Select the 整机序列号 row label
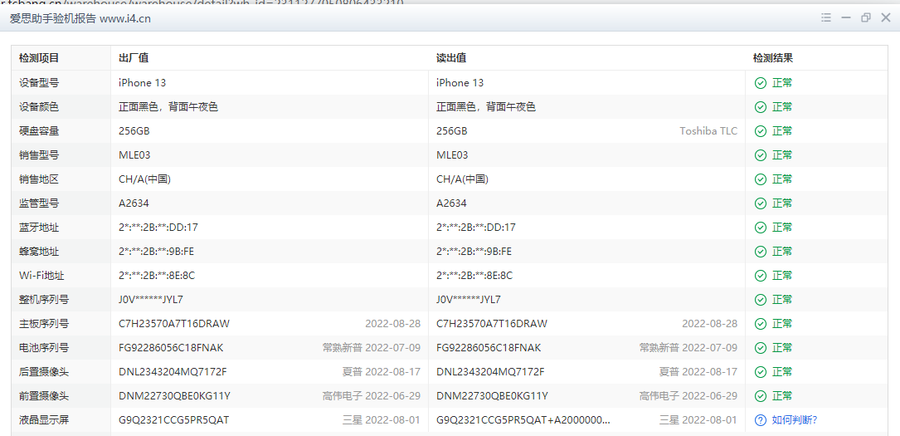The width and height of the screenshot is (900, 436). 44,299
